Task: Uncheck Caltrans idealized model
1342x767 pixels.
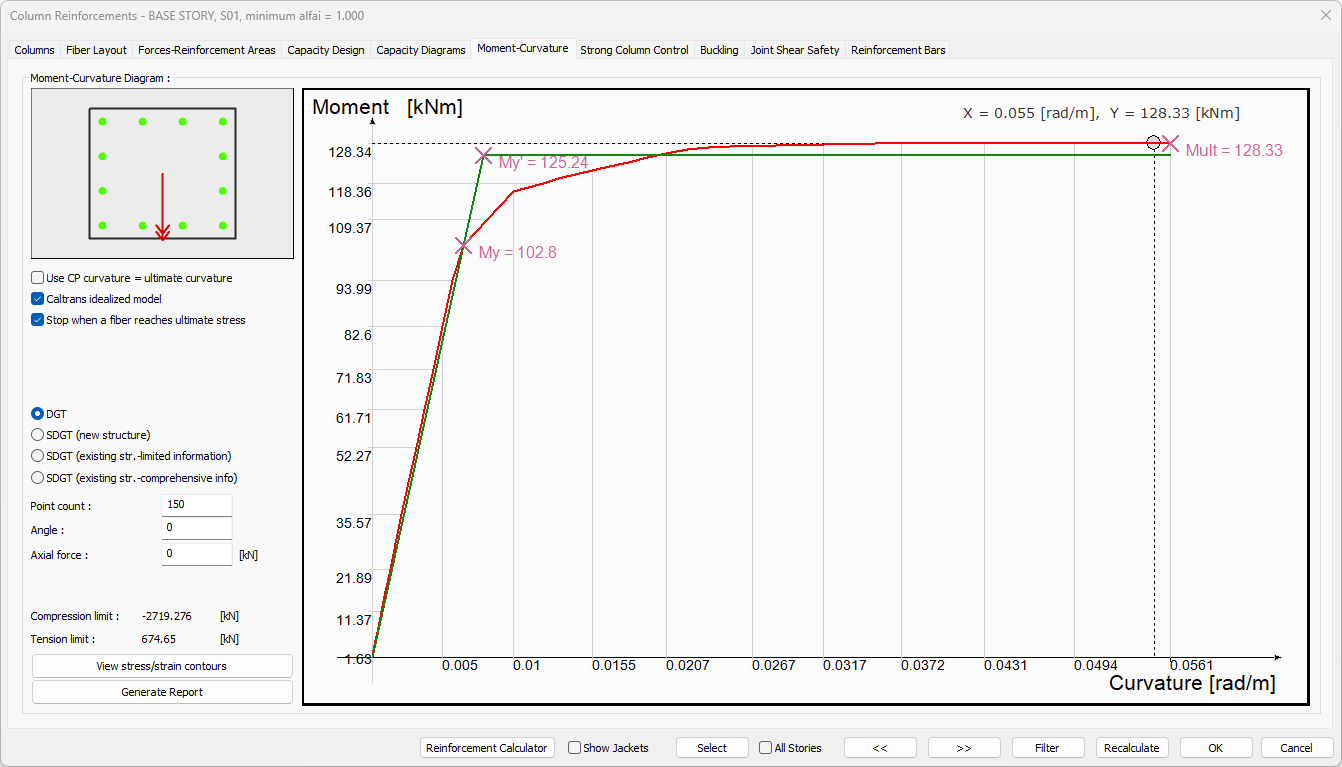Action: point(38,299)
